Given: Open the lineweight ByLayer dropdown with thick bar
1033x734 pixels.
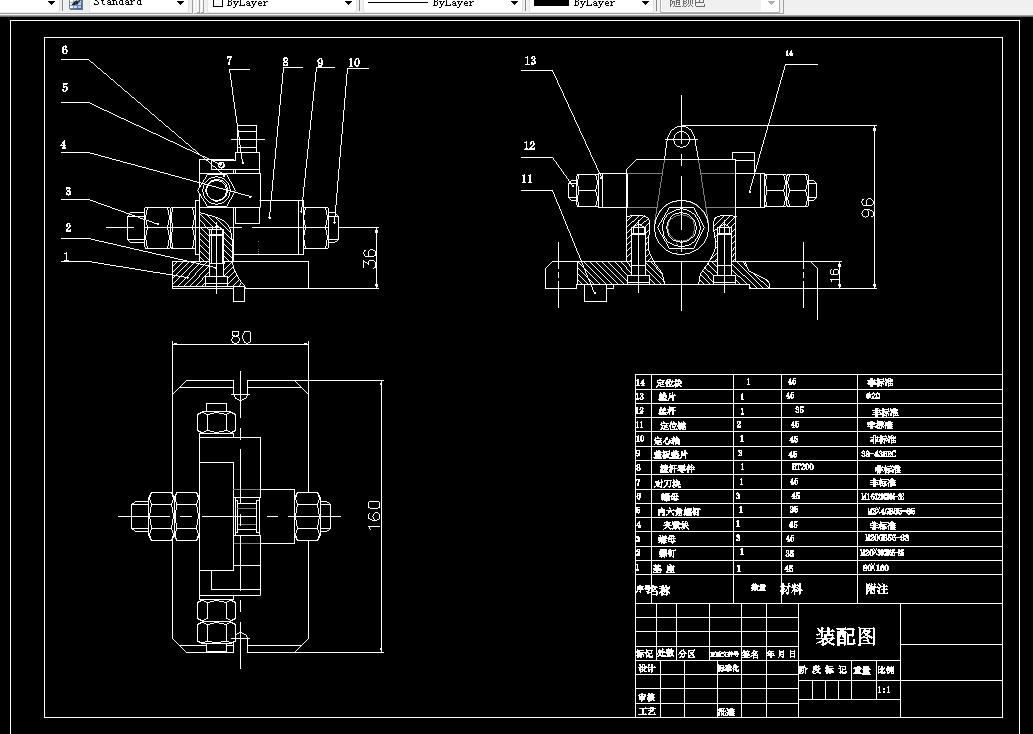Looking at the screenshot, I should click(x=646, y=4).
